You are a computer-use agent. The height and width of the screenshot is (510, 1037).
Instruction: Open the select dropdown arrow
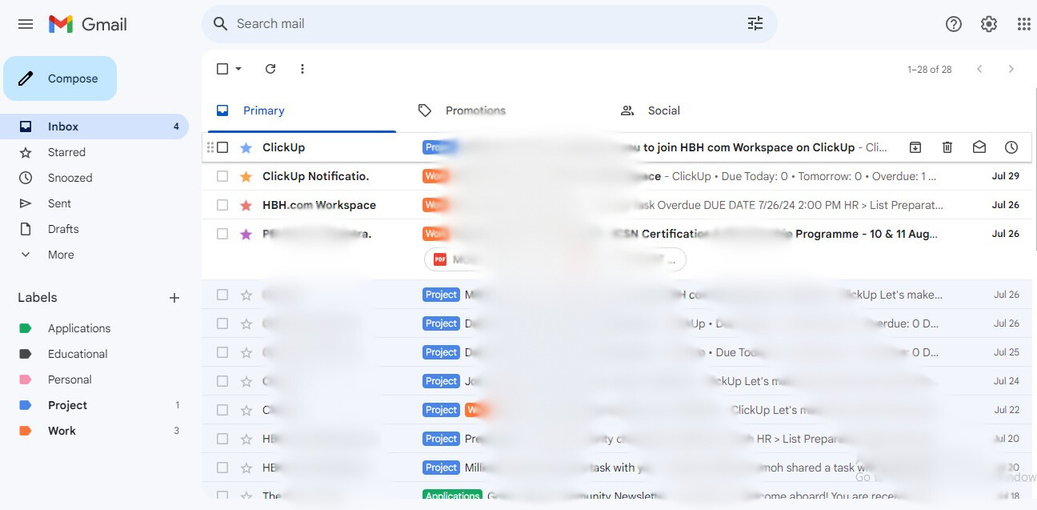[x=238, y=69]
